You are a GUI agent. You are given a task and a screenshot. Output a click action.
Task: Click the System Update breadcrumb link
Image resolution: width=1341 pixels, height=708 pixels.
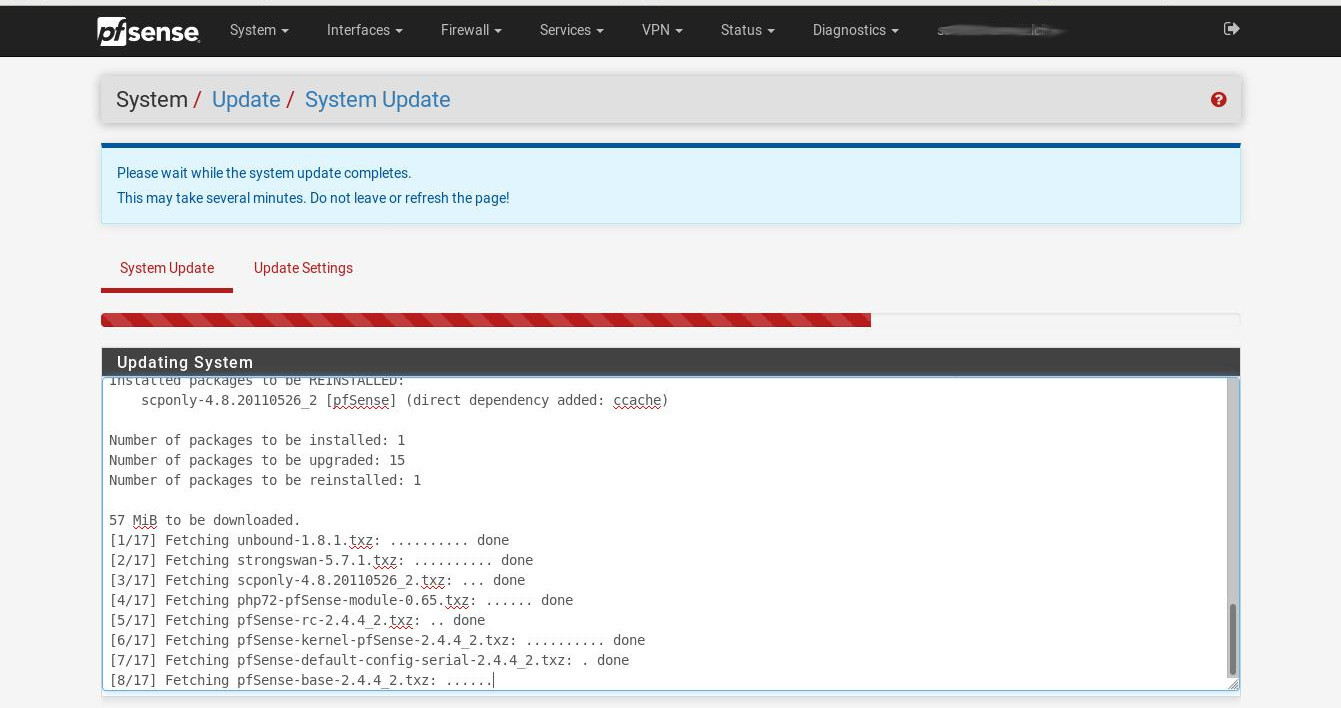[377, 100]
